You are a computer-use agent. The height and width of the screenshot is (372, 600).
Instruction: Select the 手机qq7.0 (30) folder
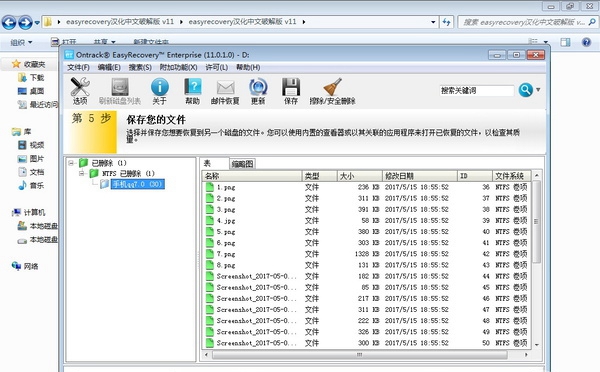click(x=138, y=184)
